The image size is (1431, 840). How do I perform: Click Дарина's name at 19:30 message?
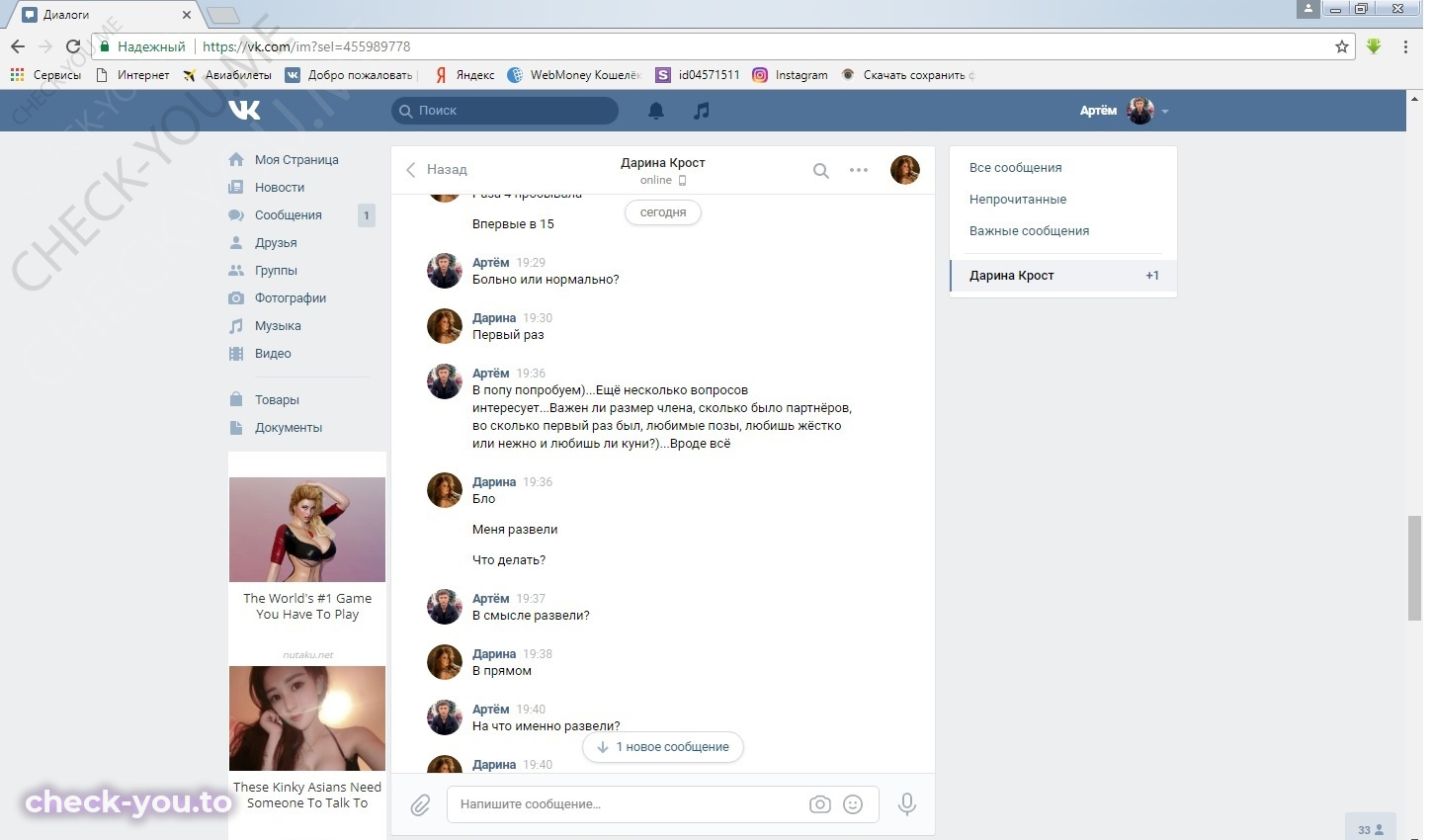click(494, 318)
